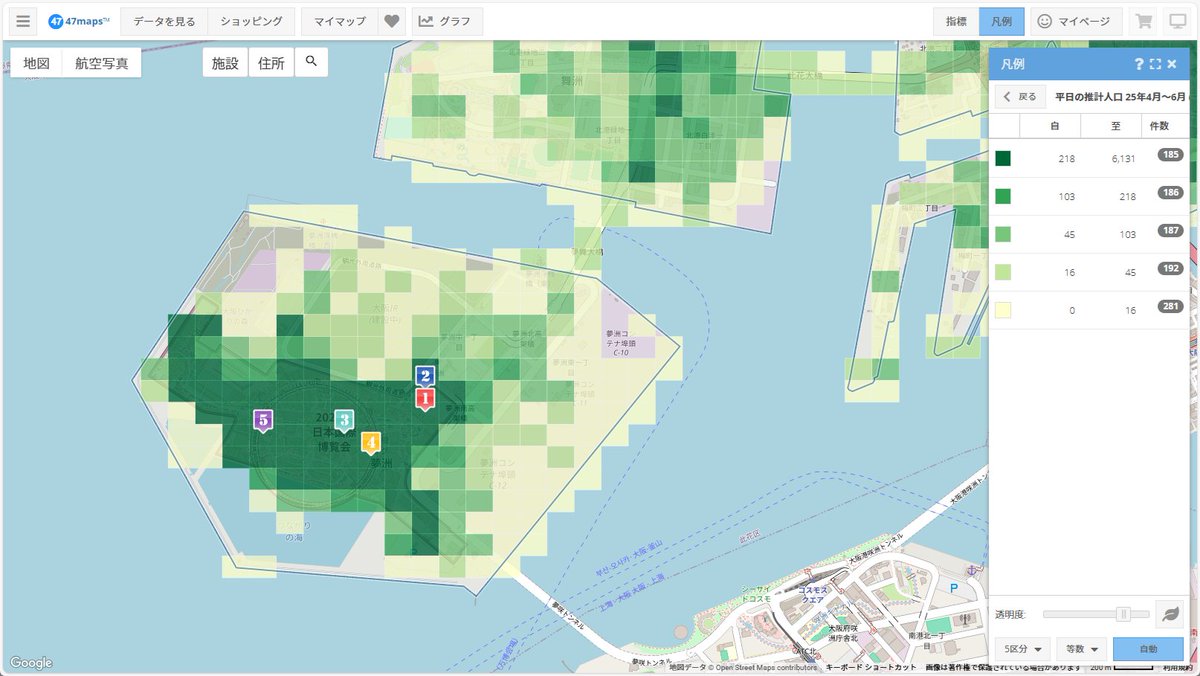Open the 5区分 class count dropdown
1200x676 pixels.
1024,648
